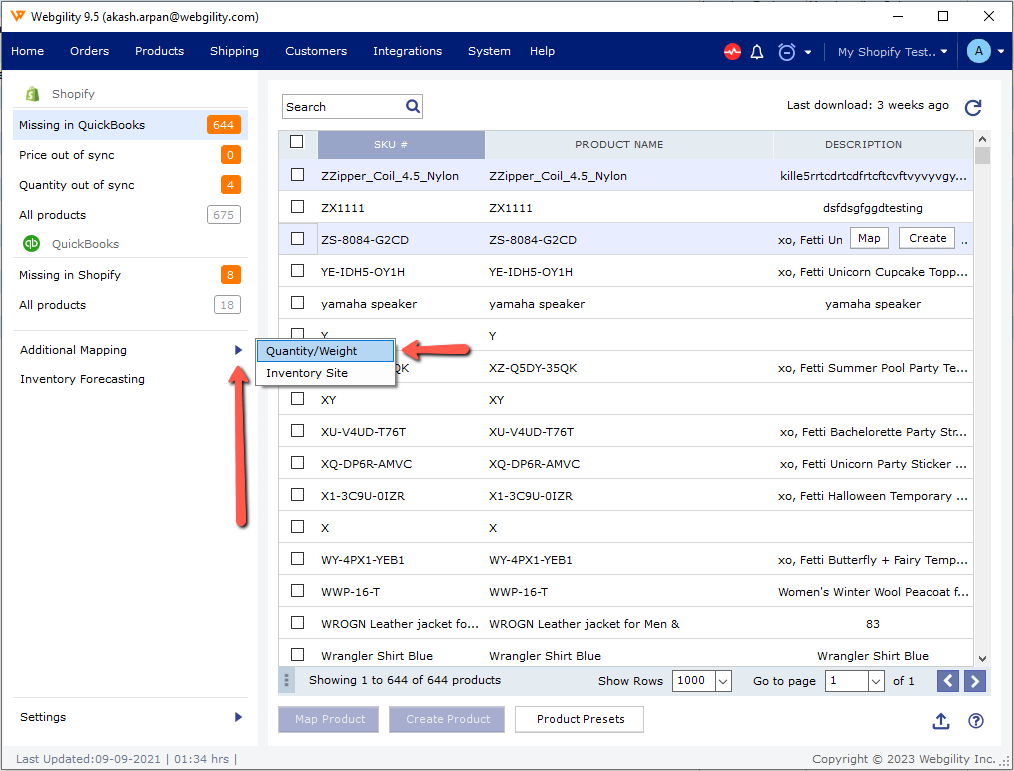Check the ZZipper_Coil_4.5_Nylon row checkbox
The width and height of the screenshot is (1014, 771).
tap(297, 175)
